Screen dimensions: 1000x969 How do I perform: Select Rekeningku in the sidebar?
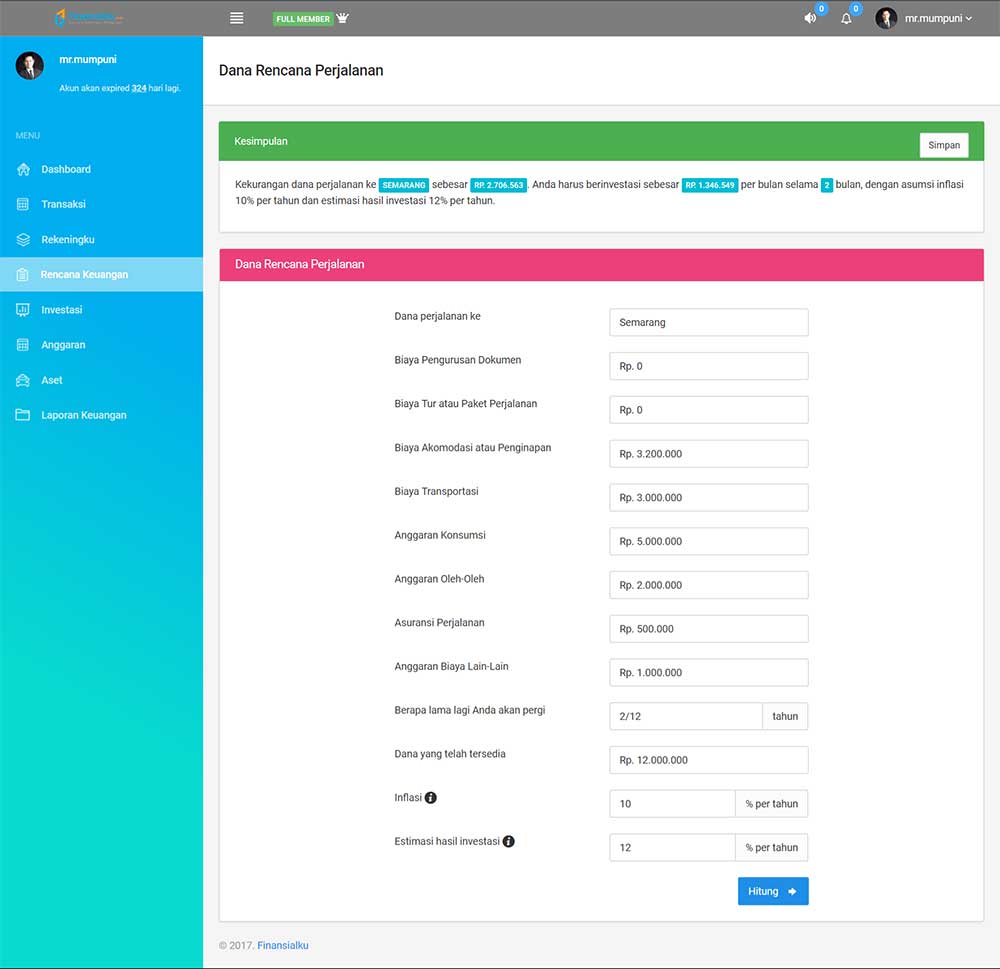click(x=67, y=240)
